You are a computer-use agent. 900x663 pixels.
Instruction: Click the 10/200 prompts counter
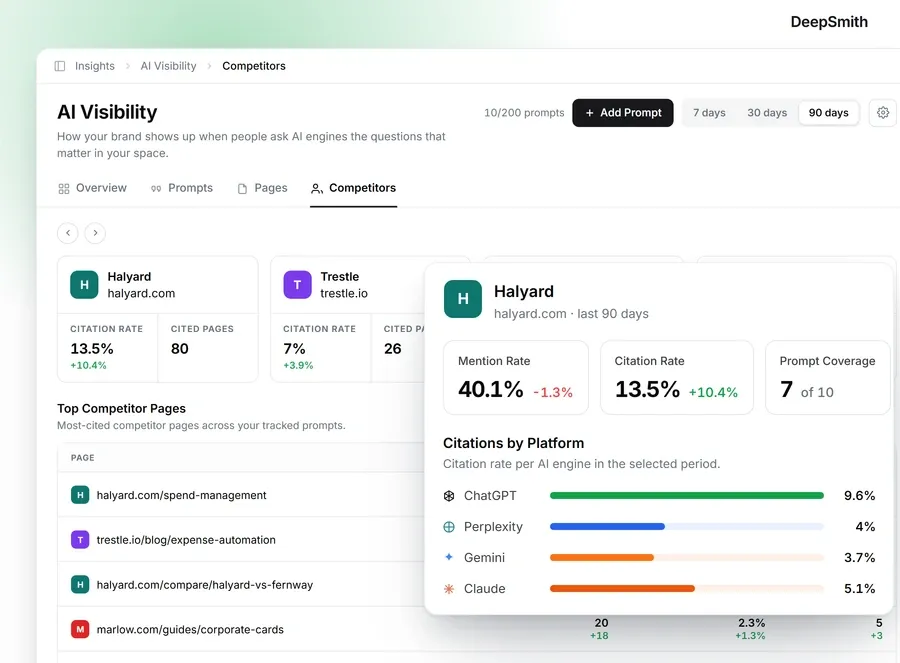[524, 113]
